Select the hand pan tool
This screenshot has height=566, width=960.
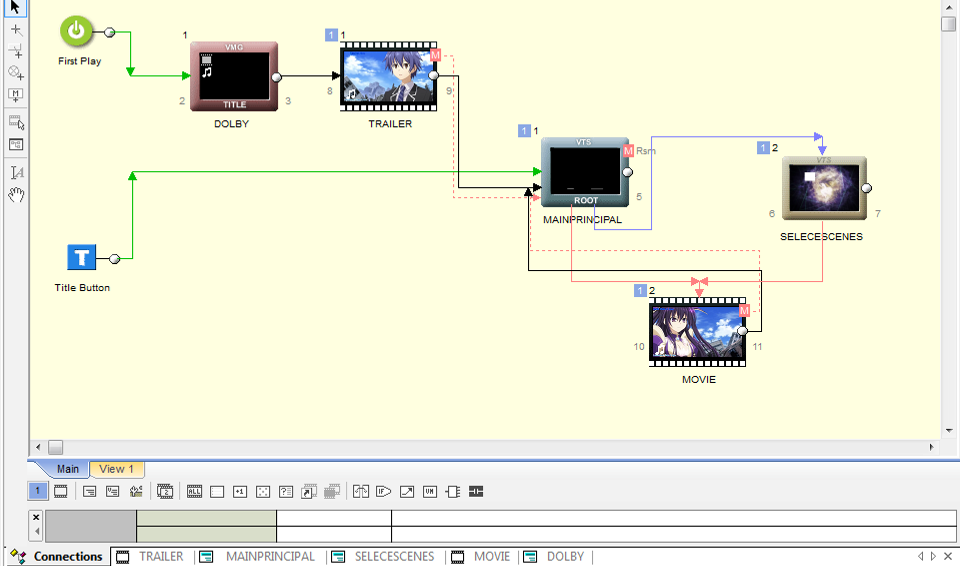tap(16, 195)
